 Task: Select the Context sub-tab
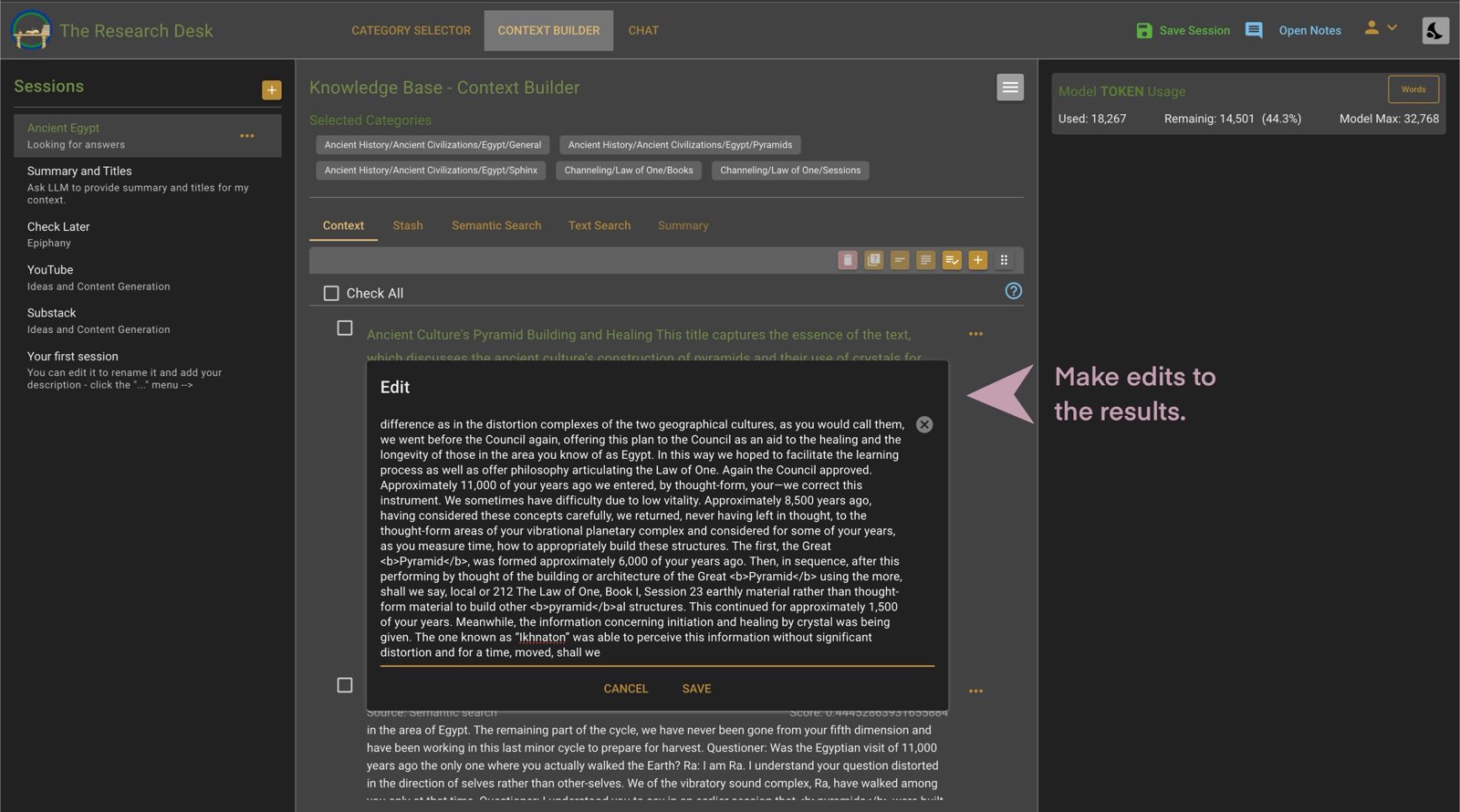[x=343, y=225]
